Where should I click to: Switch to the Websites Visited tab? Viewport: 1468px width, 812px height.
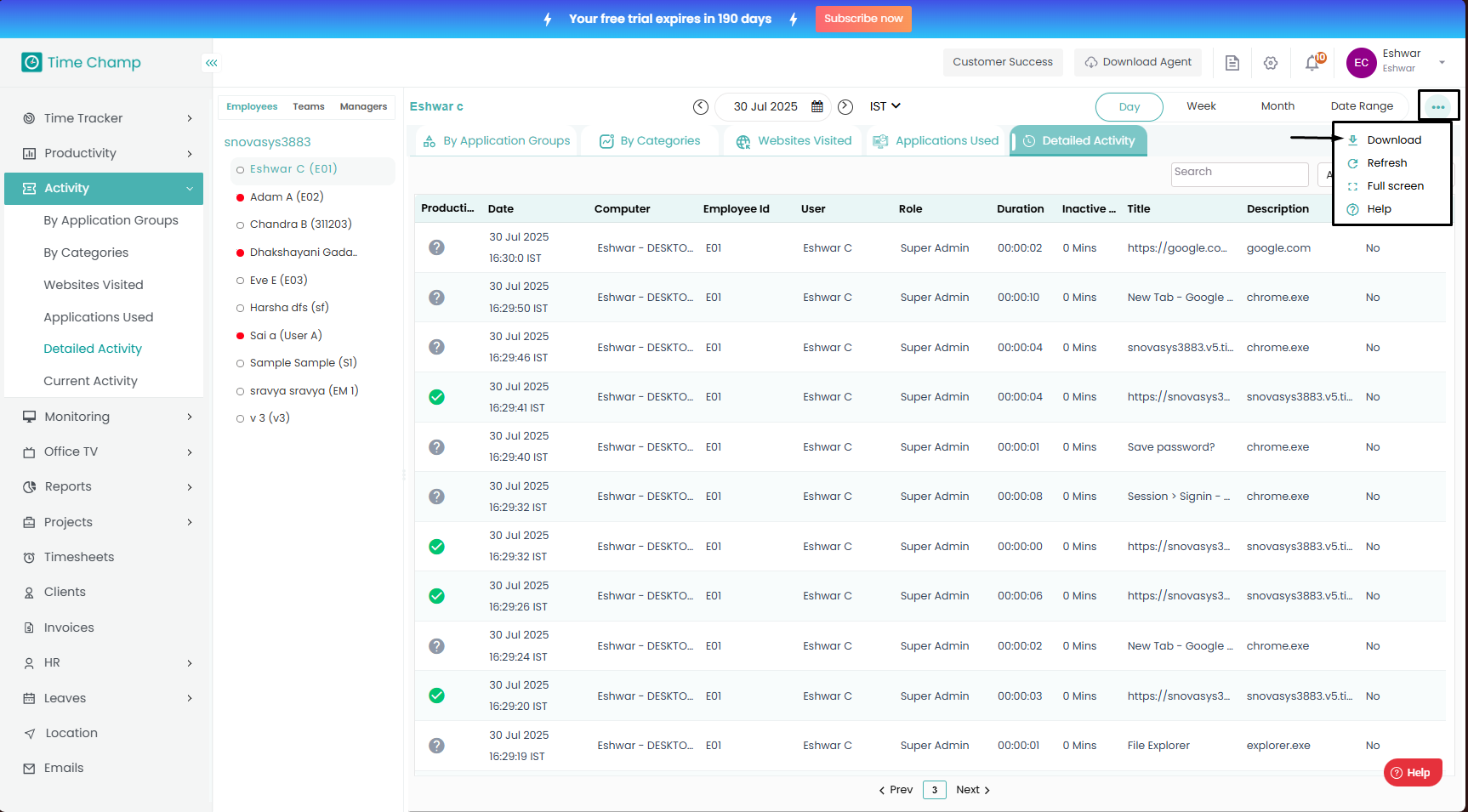pos(794,141)
